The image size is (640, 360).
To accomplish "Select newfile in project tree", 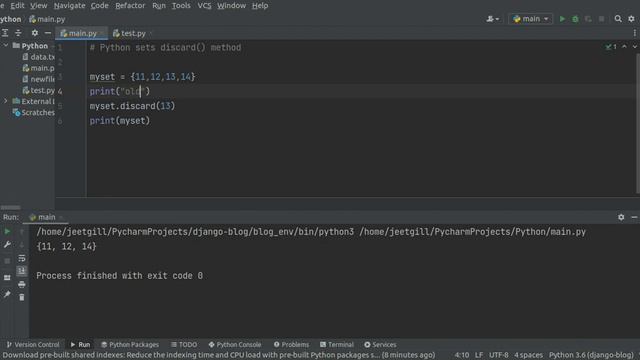I will click(38, 79).
